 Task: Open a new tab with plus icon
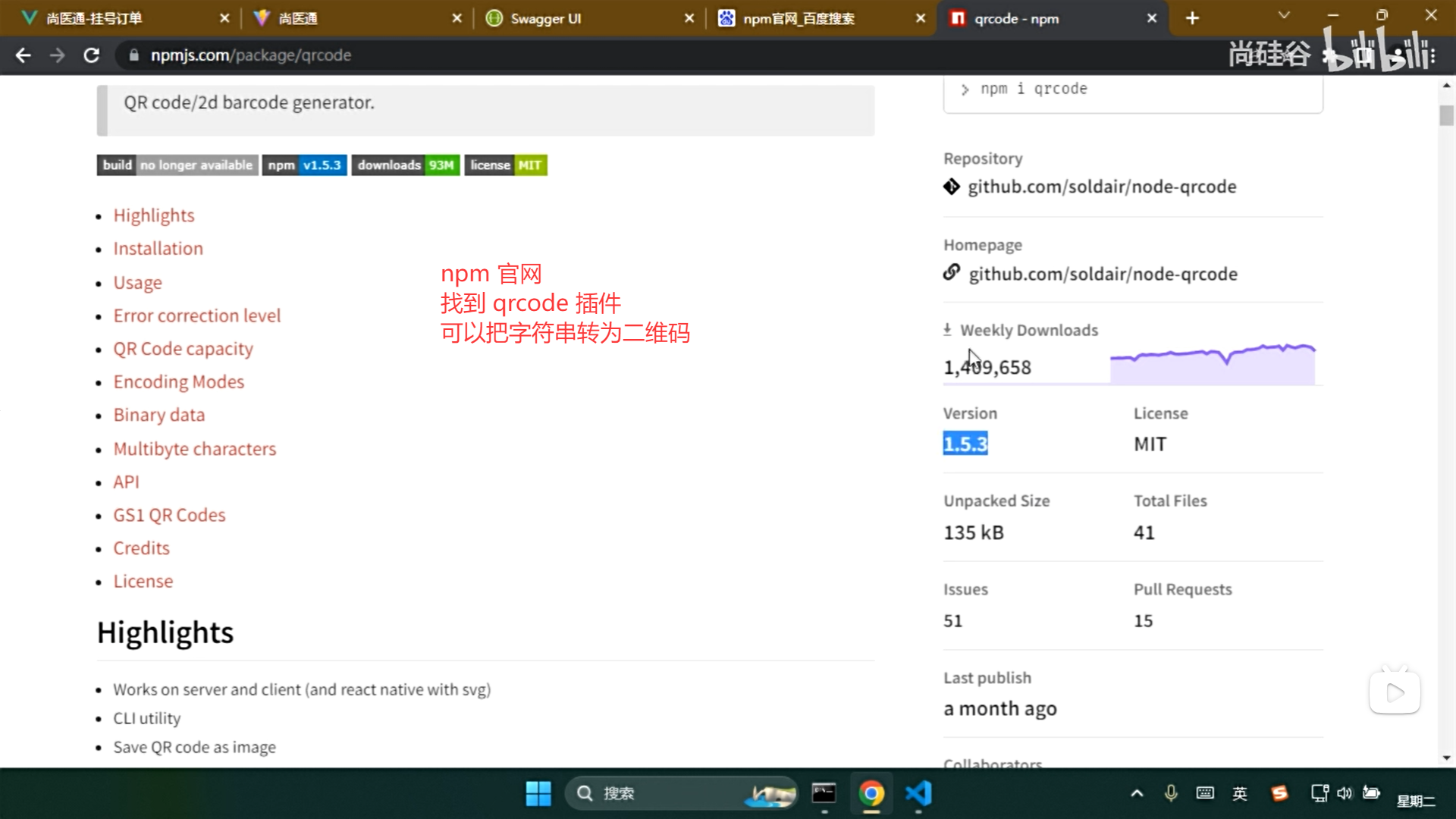(x=1192, y=18)
